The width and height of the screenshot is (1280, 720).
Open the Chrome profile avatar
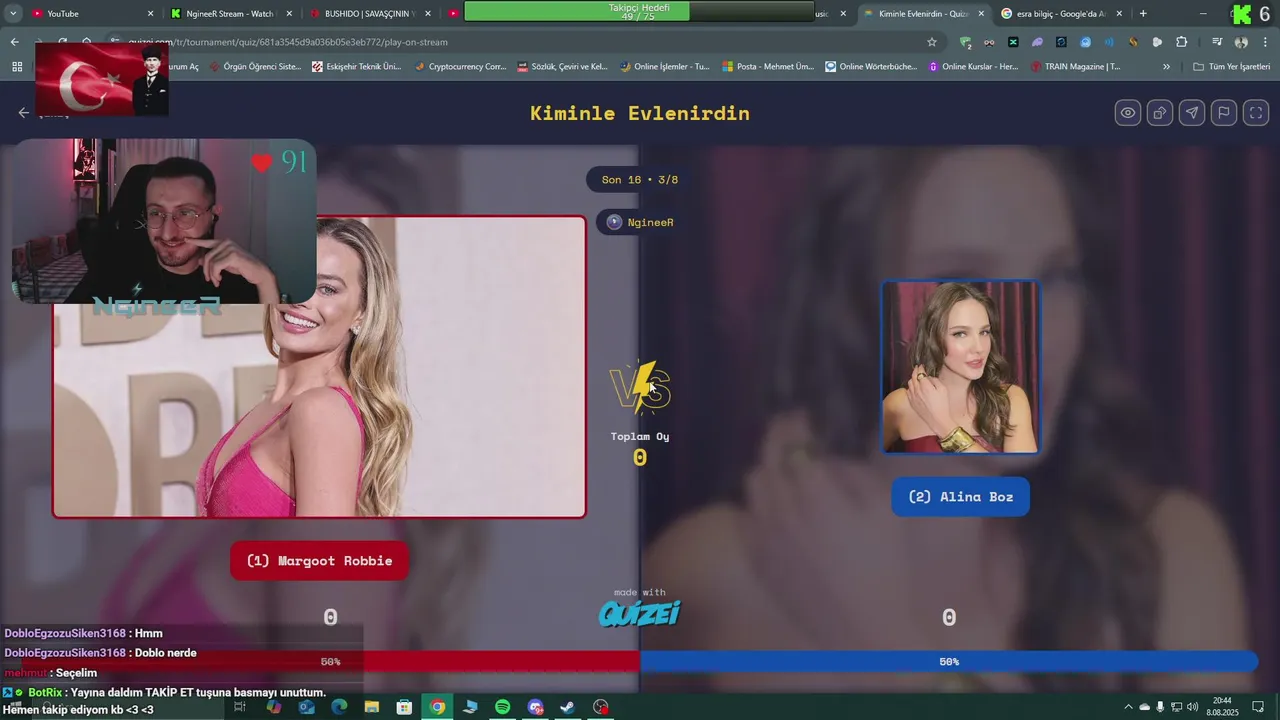1241,42
